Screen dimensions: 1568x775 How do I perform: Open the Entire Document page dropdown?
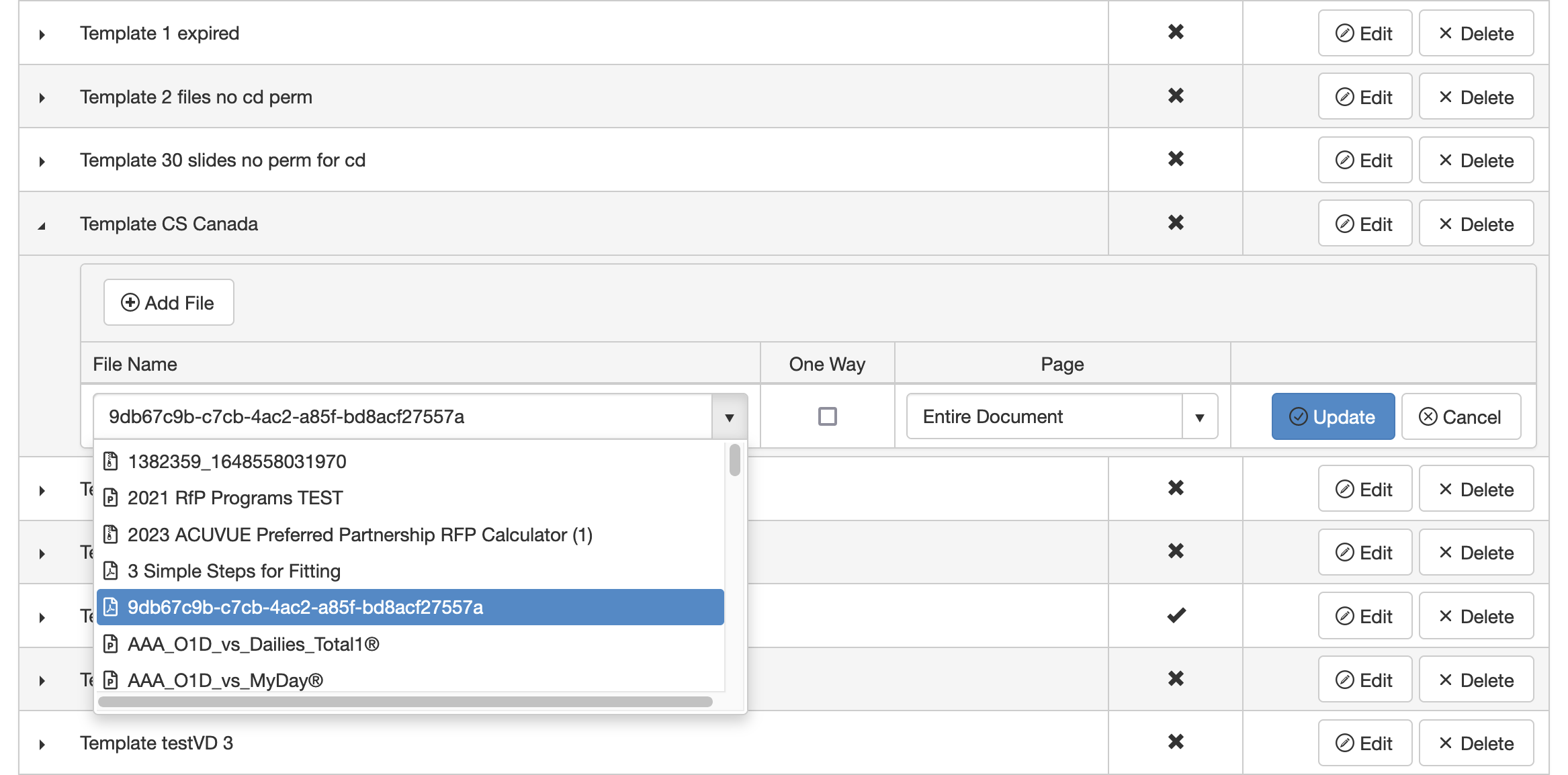coord(1199,417)
